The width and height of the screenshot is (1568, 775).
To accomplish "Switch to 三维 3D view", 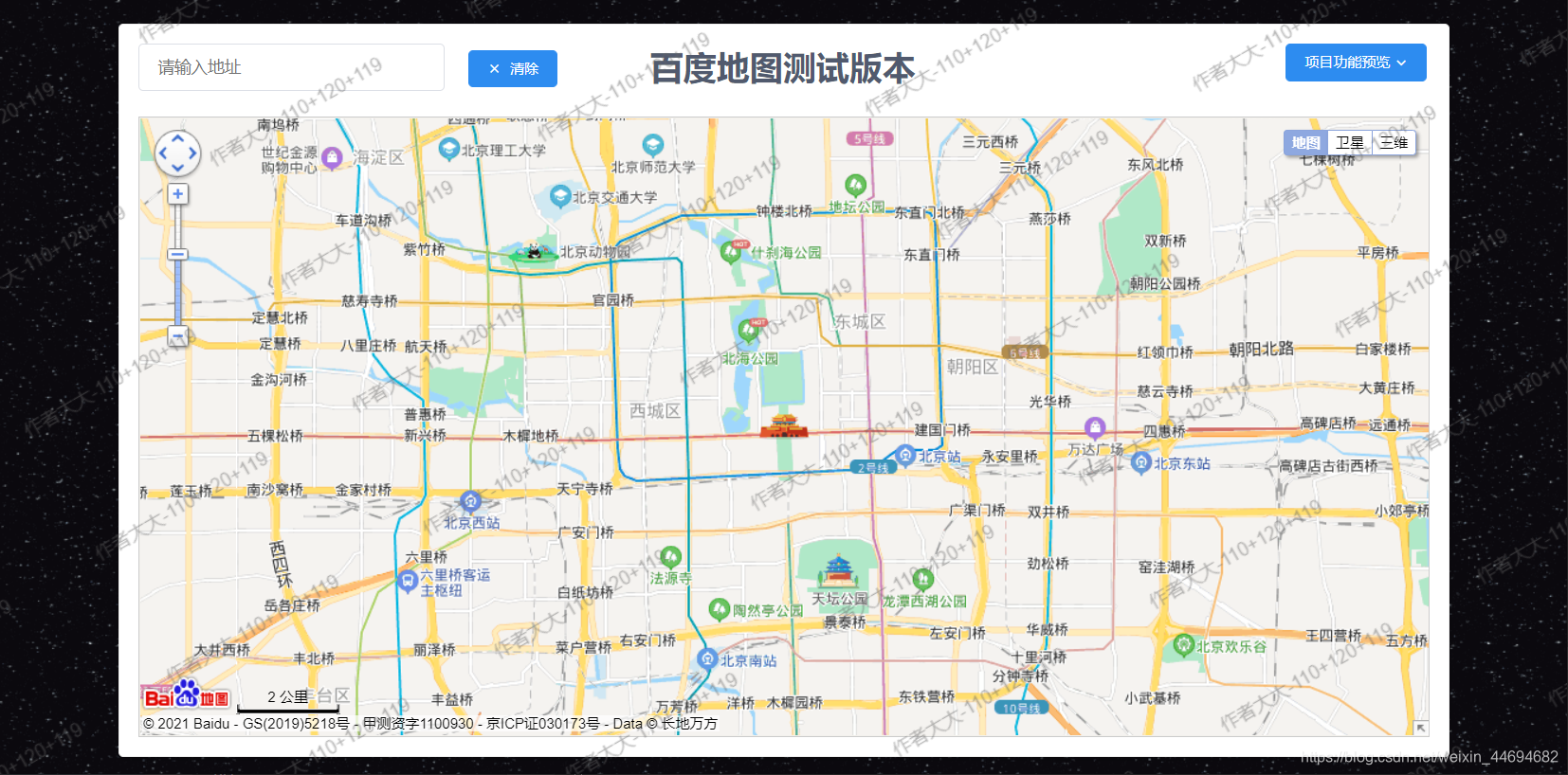I will [x=1394, y=143].
